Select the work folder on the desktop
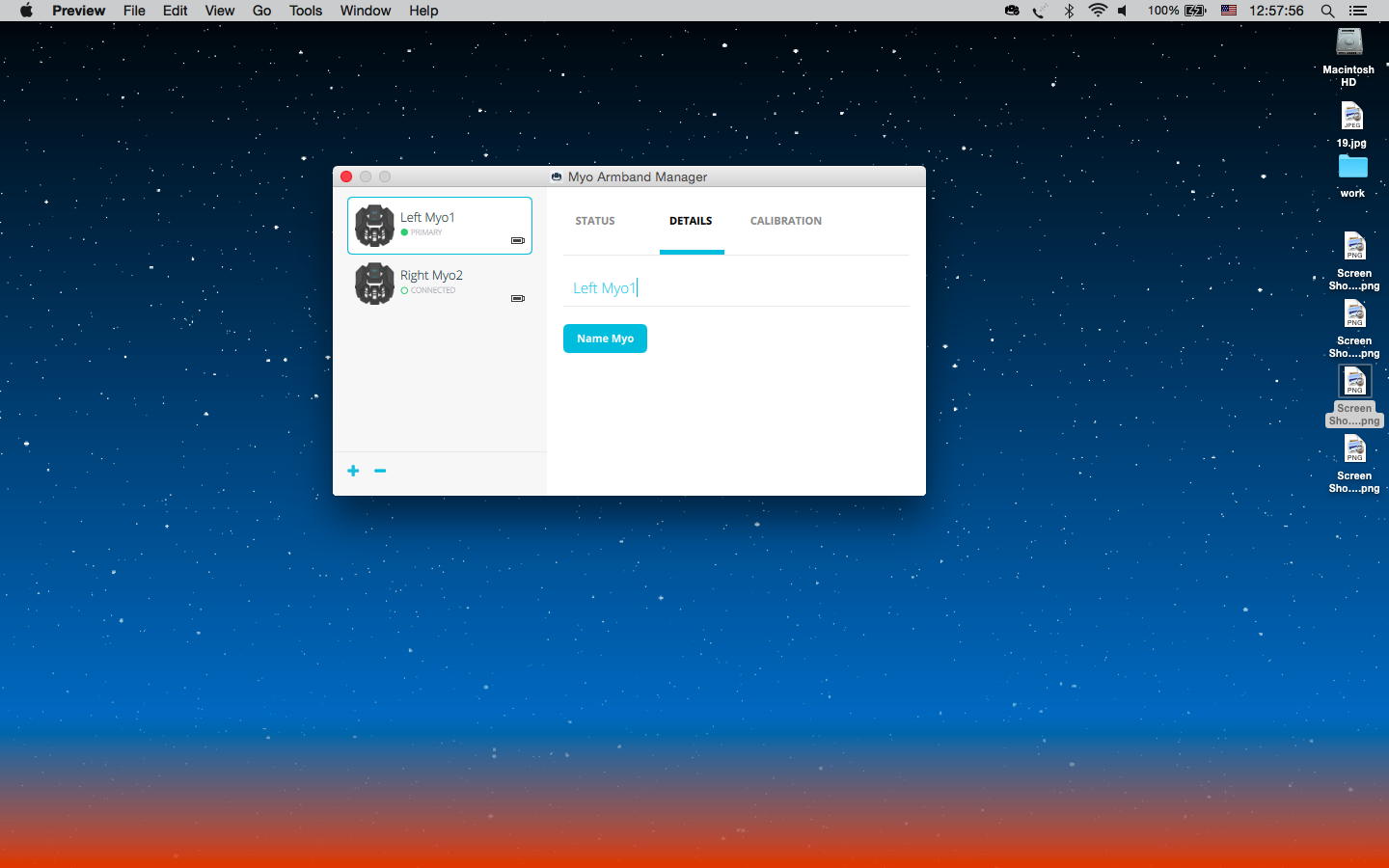 pyautogui.click(x=1352, y=167)
